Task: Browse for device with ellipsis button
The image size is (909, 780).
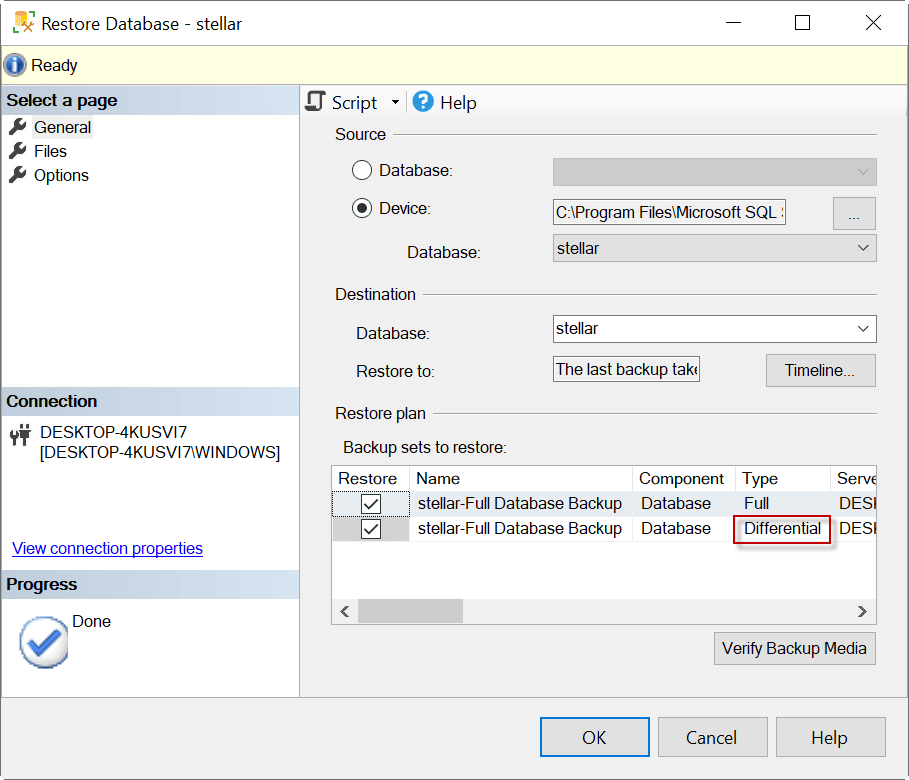Action: click(x=854, y=213)
